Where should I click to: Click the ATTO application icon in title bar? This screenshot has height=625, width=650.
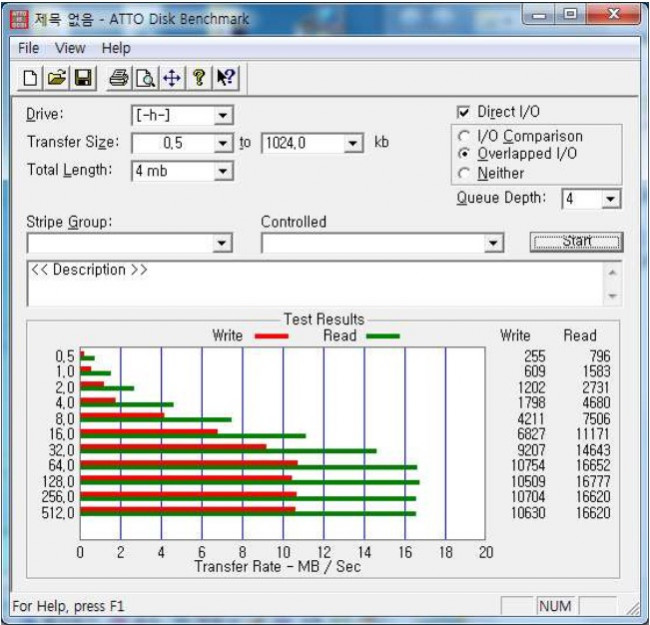[x=19, y=19]
